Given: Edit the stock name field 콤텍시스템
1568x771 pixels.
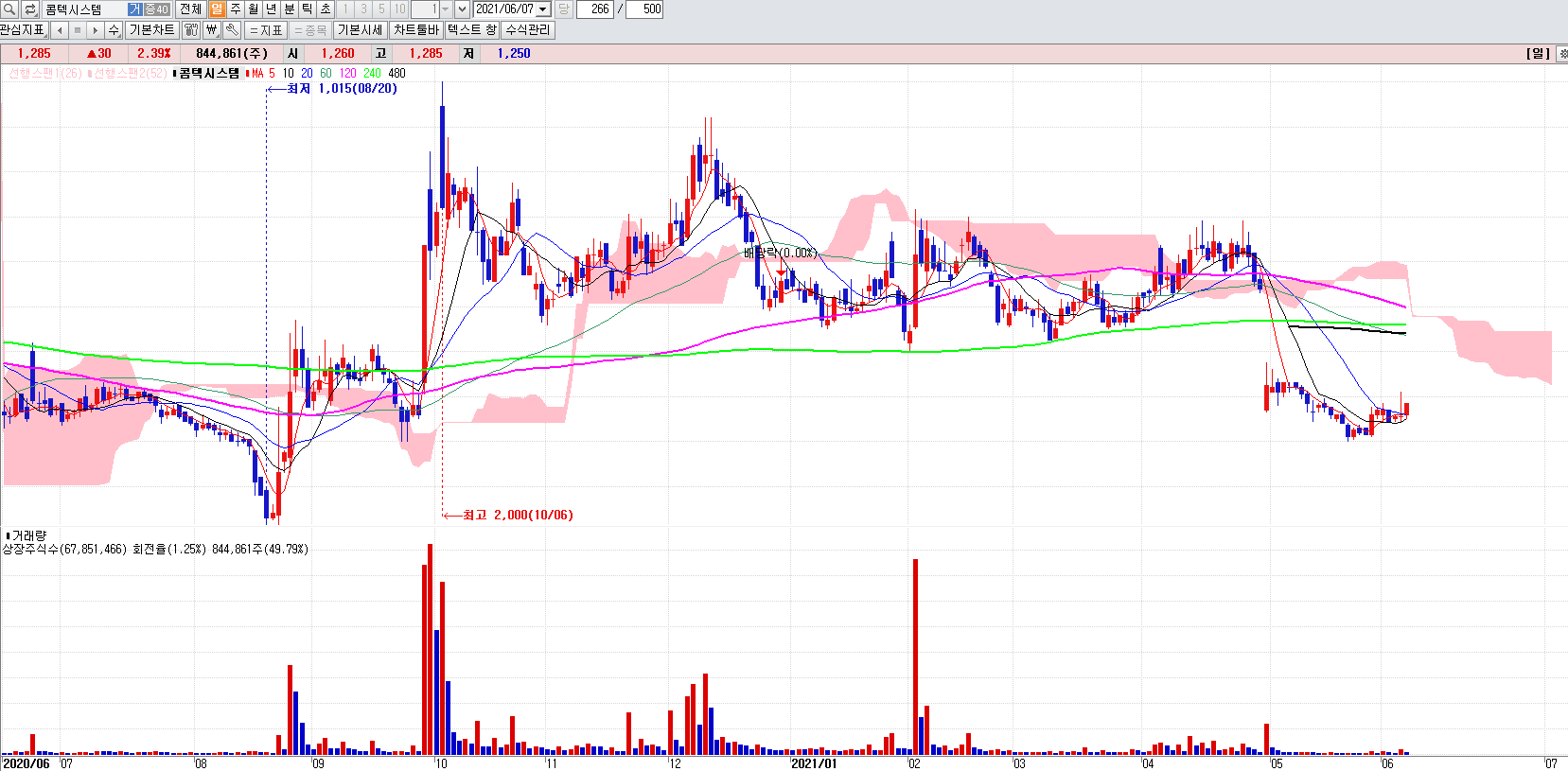Looking at the screenshot, I should [x=83, y=9].
